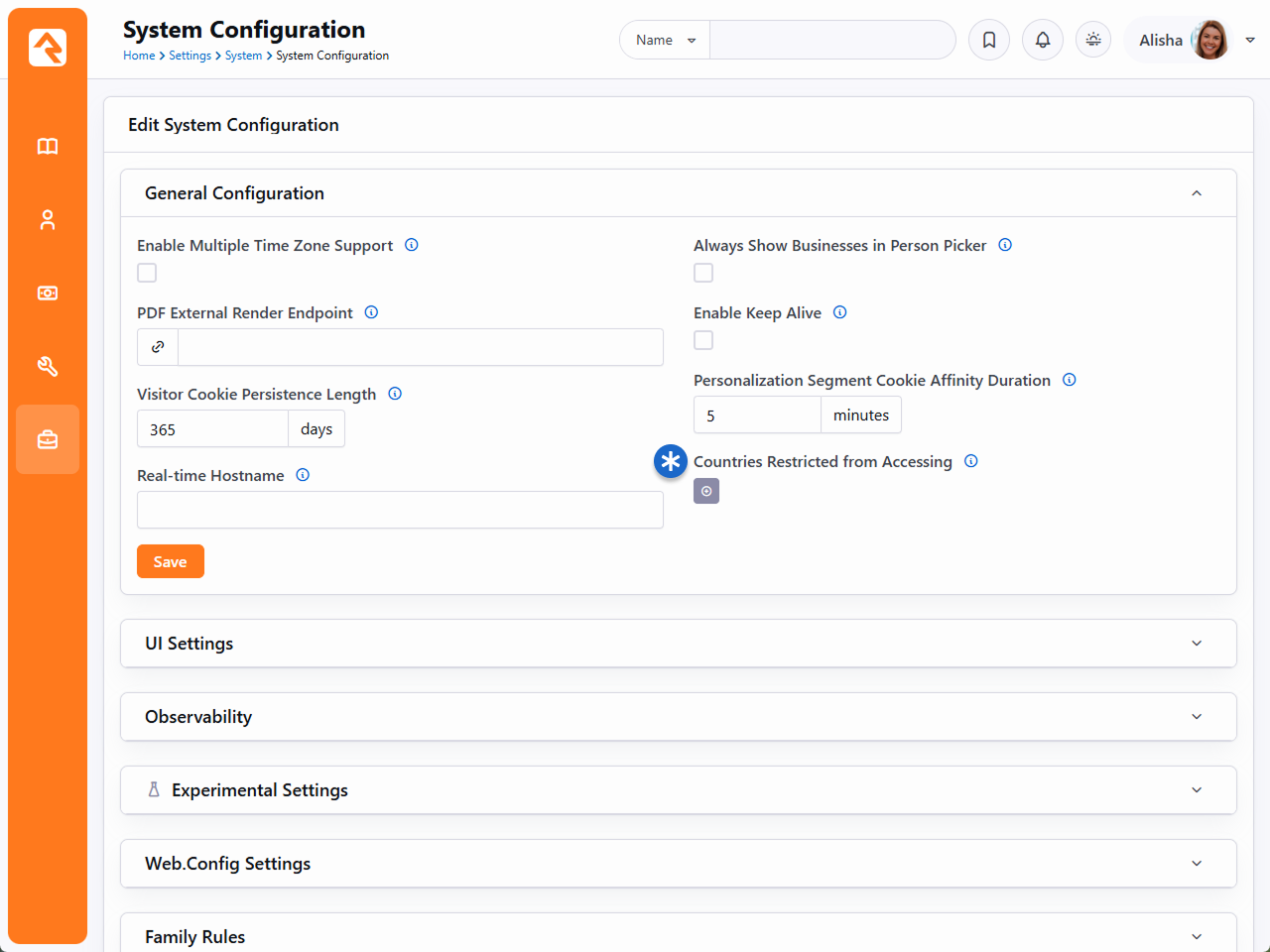Image resolution: width=1270 pixels, height=952 pixels.
Task: Open the person icon sidebar menu
Action: point(48,220)
